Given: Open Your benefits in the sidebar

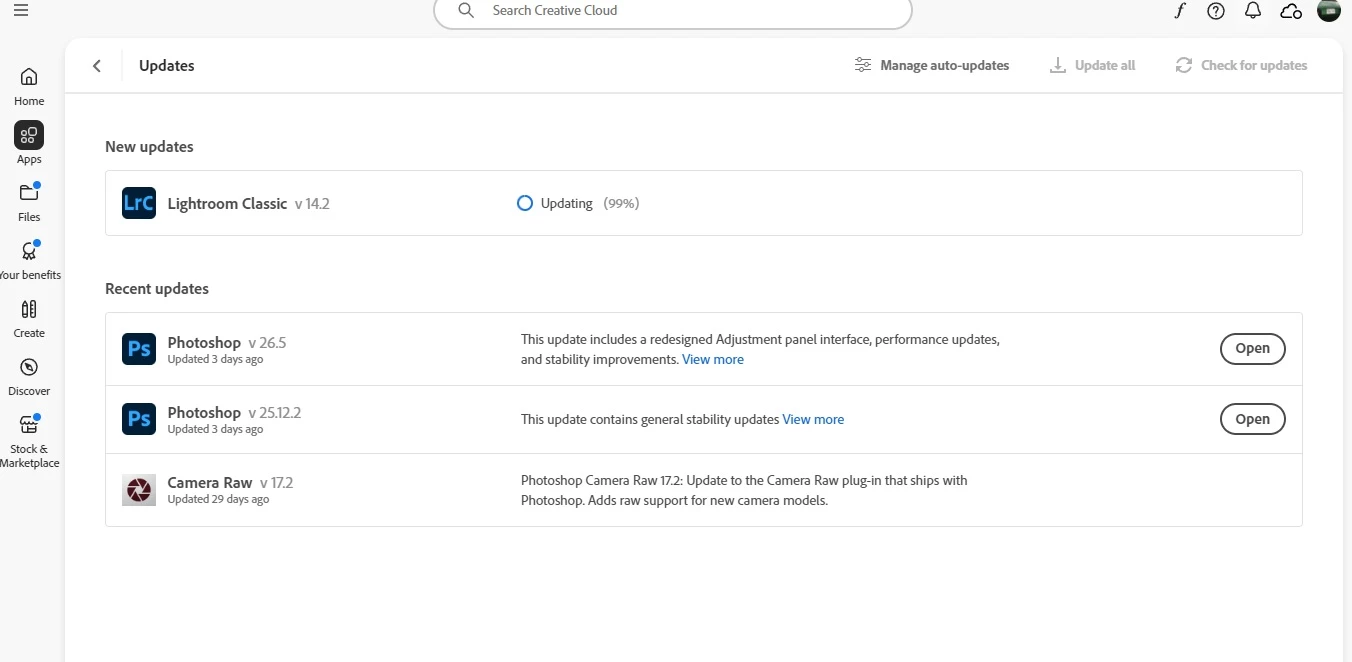Looking at the screenshot, I should click(29, 260).
